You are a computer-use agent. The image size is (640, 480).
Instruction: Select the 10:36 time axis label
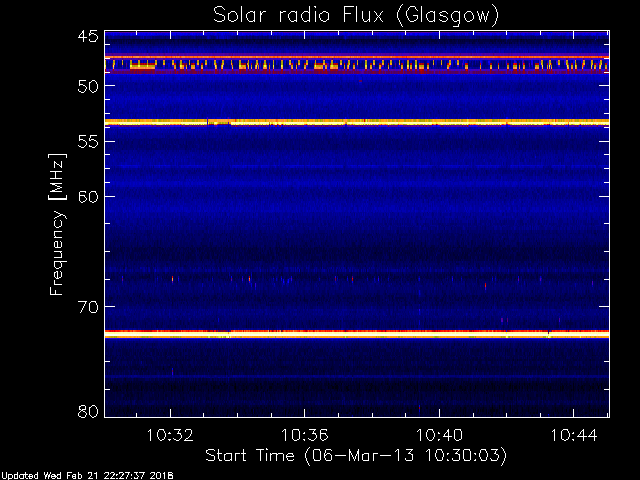(304, 436)
